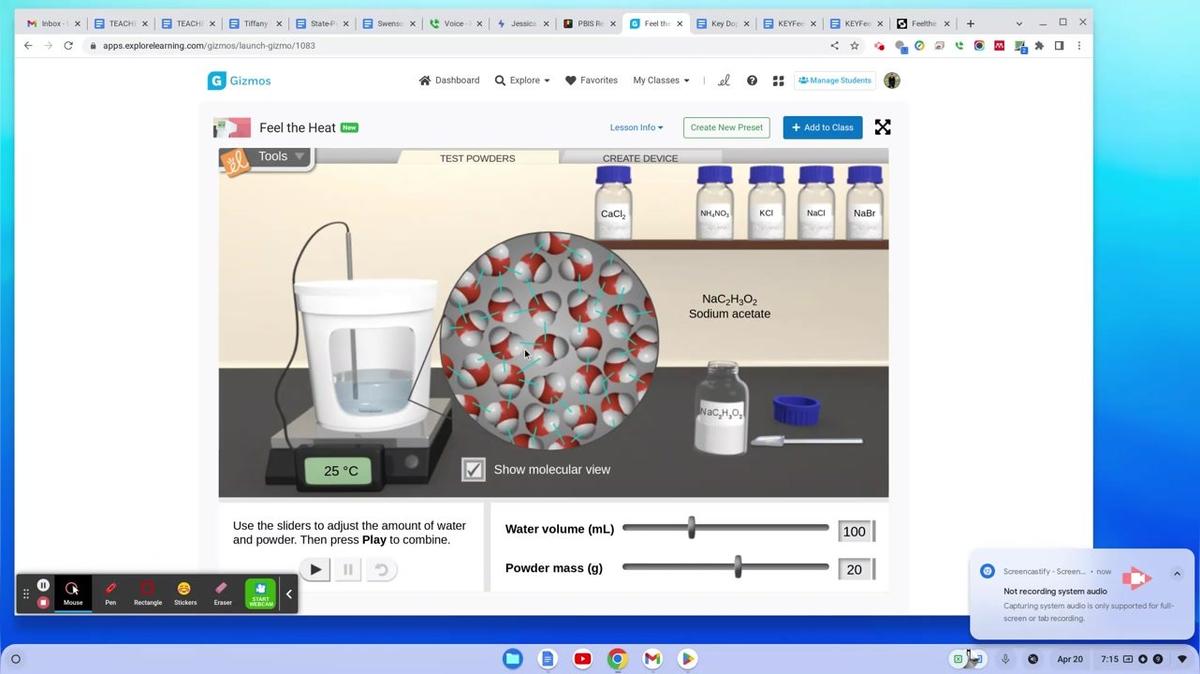Turn on Start Webcam toggle
This screenshot has width=1200, height=674.
click(x=260, y=593)
